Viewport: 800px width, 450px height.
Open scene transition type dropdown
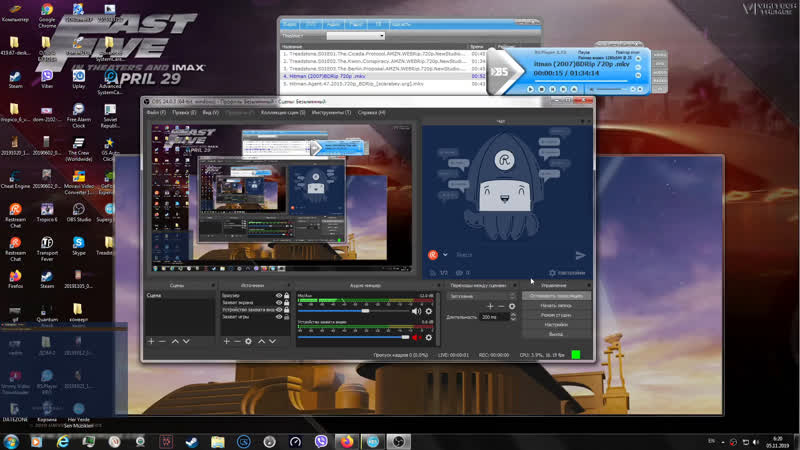(482, 296)
